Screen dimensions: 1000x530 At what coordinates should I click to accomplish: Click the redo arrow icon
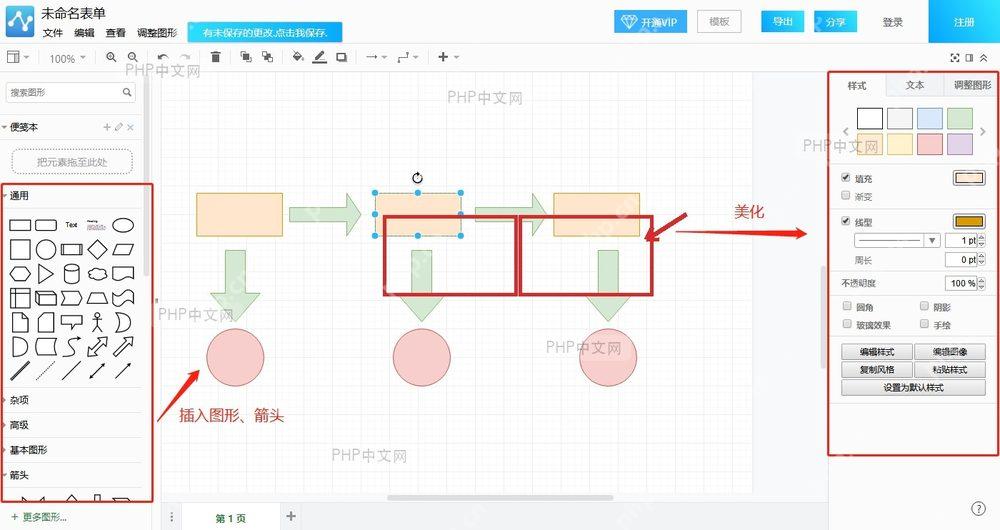point(185,57)
